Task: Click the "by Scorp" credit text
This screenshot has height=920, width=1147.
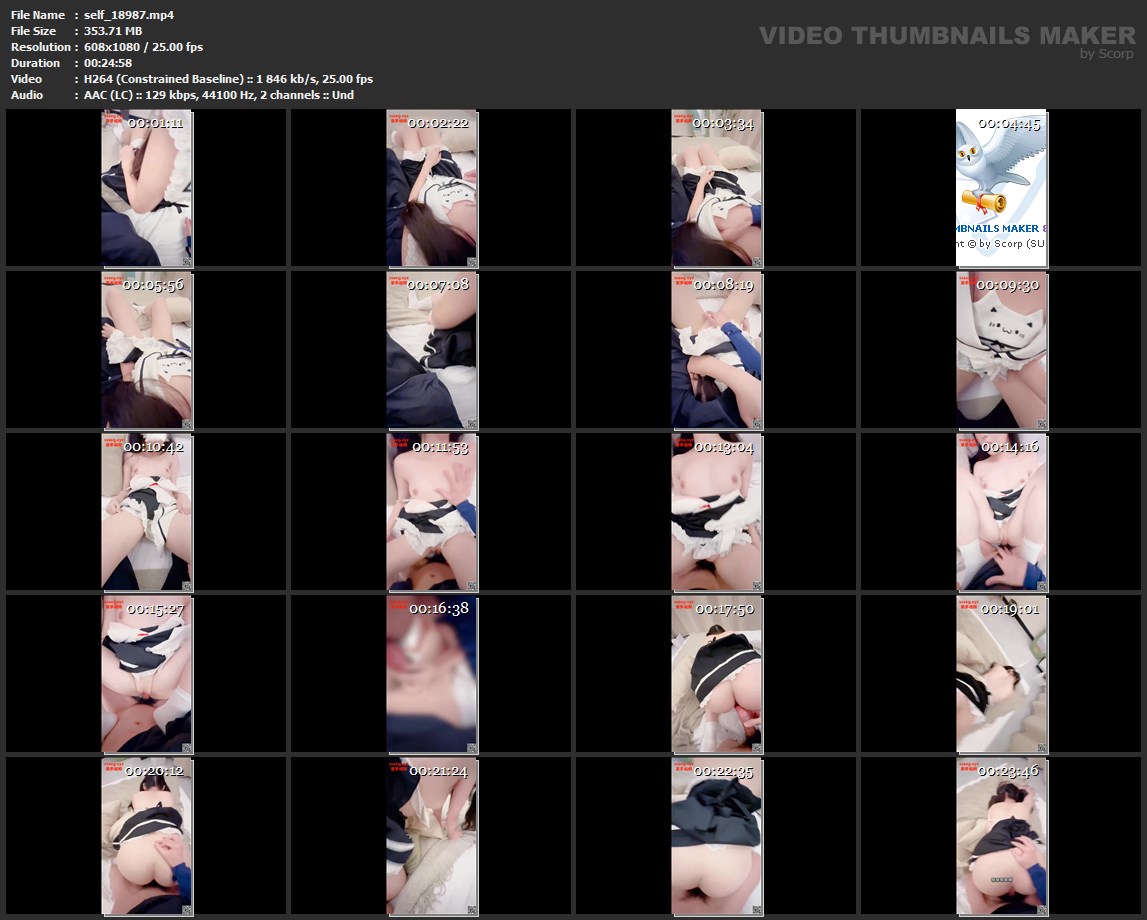Action: pyautogui.click(x=1107, y=54)
